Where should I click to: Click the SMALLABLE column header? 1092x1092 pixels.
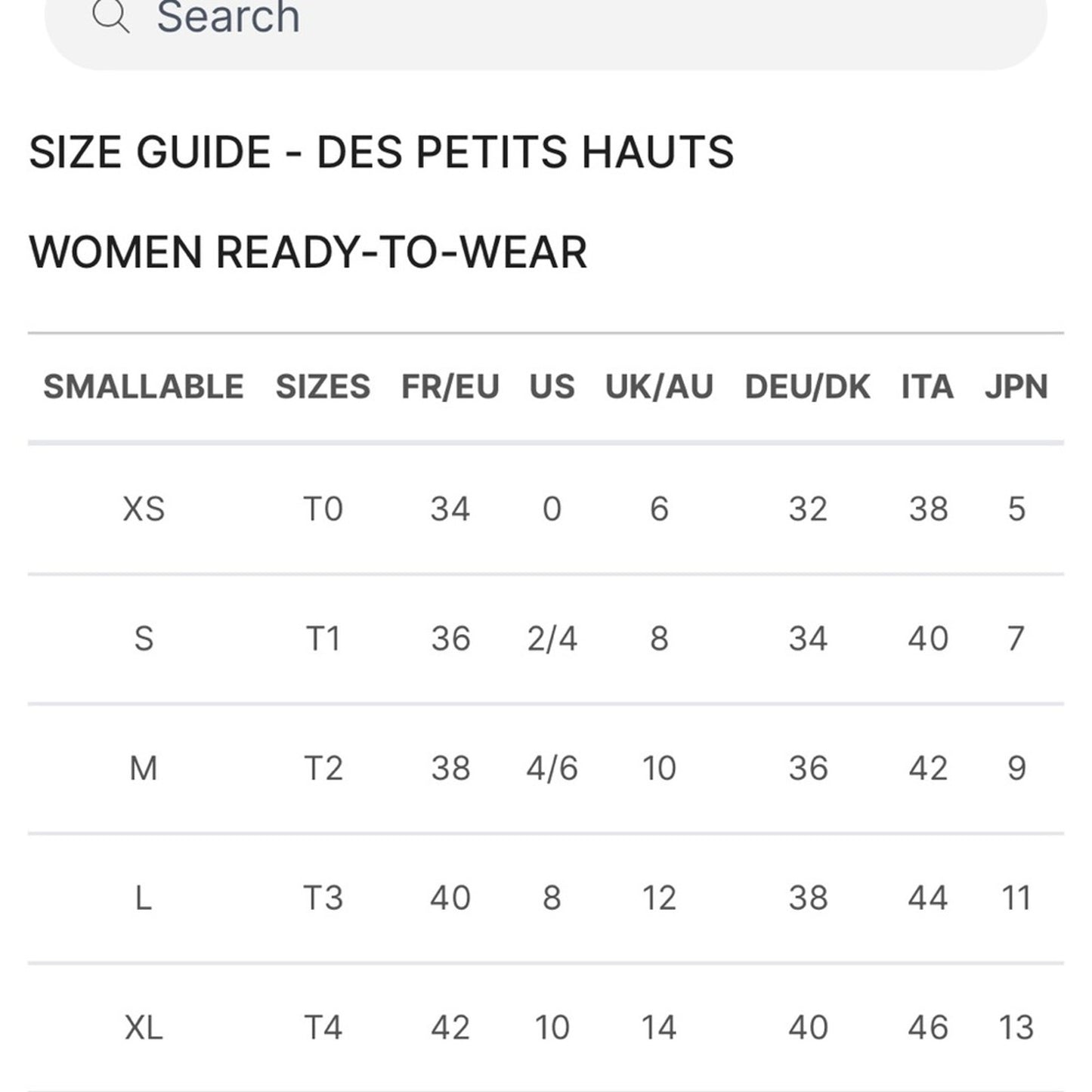pos(144,386)
